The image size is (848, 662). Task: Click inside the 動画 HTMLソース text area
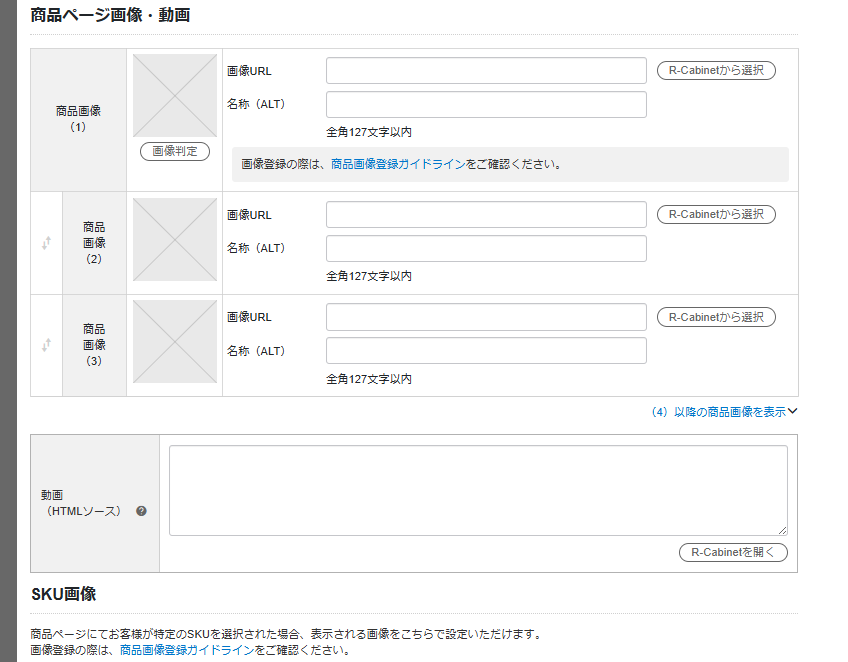[478, 490]
